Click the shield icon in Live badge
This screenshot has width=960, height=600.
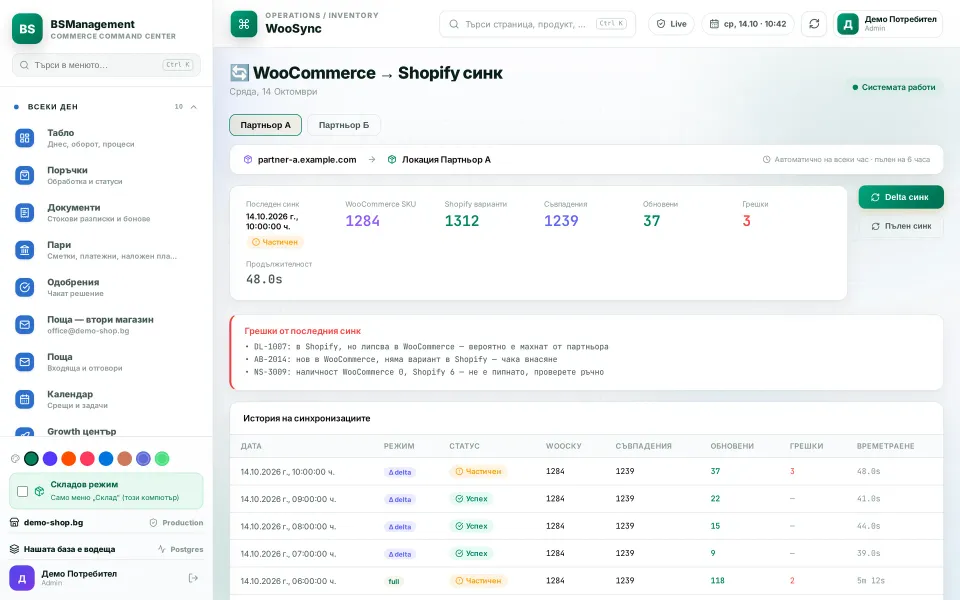[x=661, y=24]
